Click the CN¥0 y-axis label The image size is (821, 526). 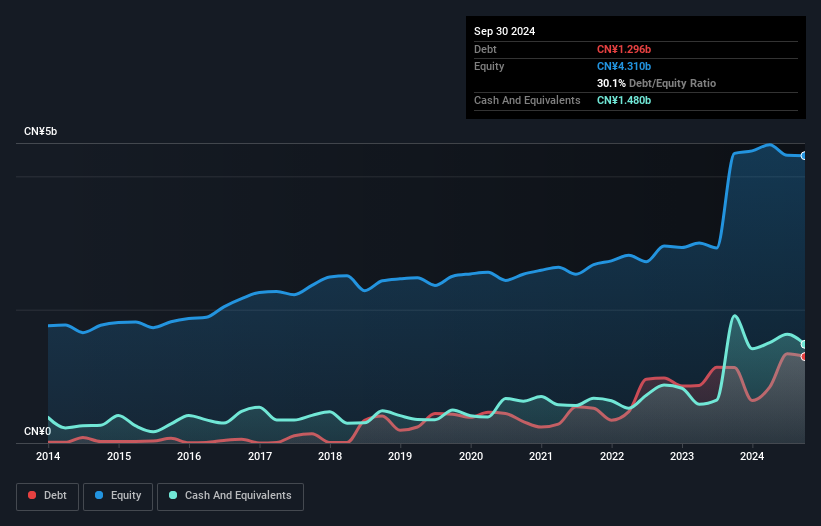pyautogui.click(x=38, y=431)
